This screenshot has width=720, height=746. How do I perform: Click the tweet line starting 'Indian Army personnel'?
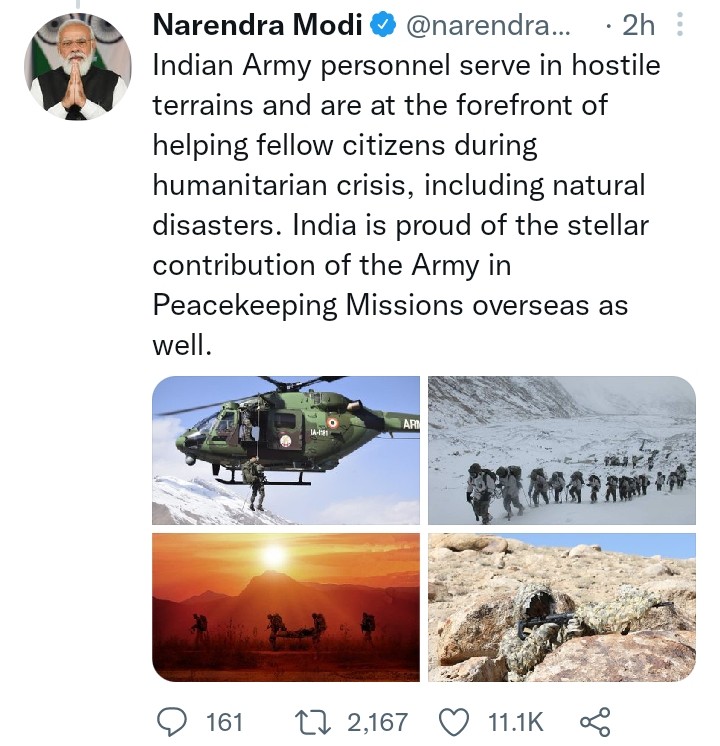pyautogui.click(x=406, y=67)
